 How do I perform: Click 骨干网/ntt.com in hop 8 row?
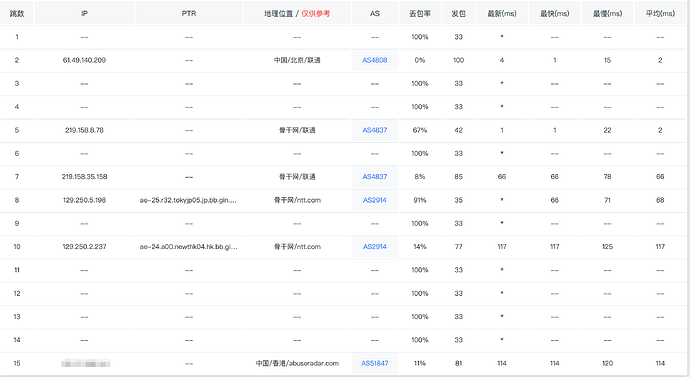pos(297,200)
